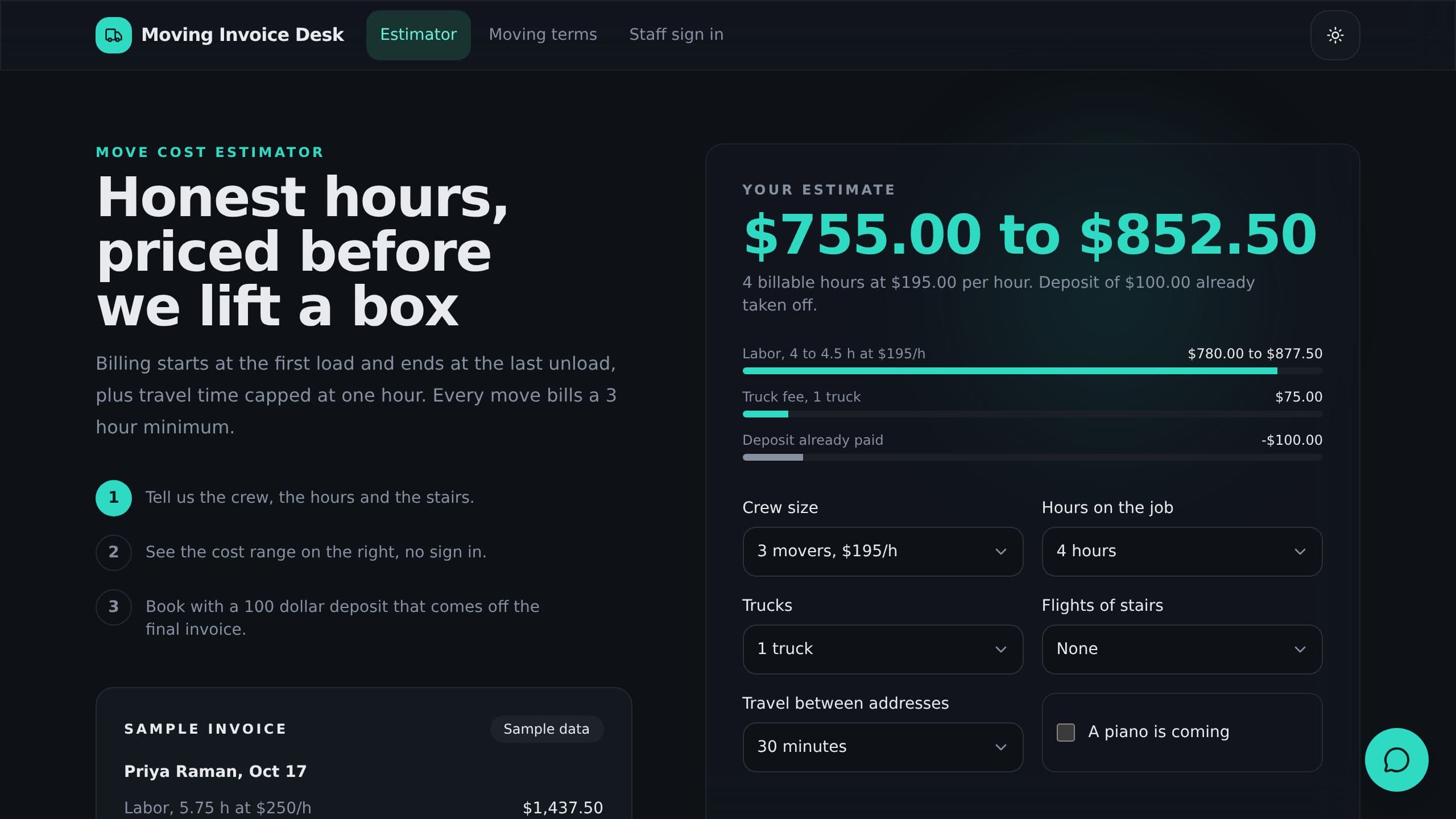The image size is (1456, 819).
Task: Click the 'Truck fee, 1 truck' label
Action: point(801,397)
